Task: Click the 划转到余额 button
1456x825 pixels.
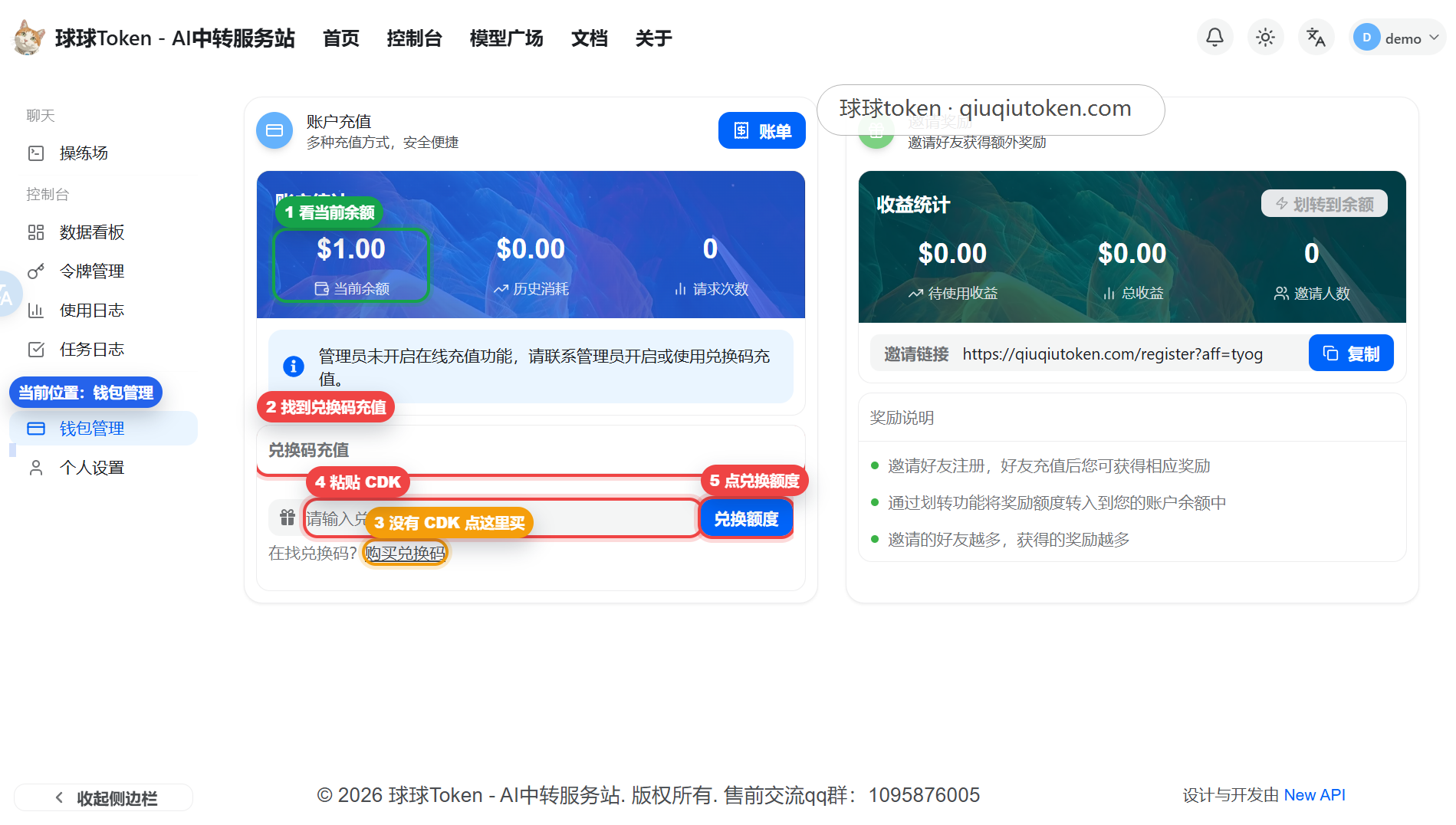Action: click(x=1324, y=204)
